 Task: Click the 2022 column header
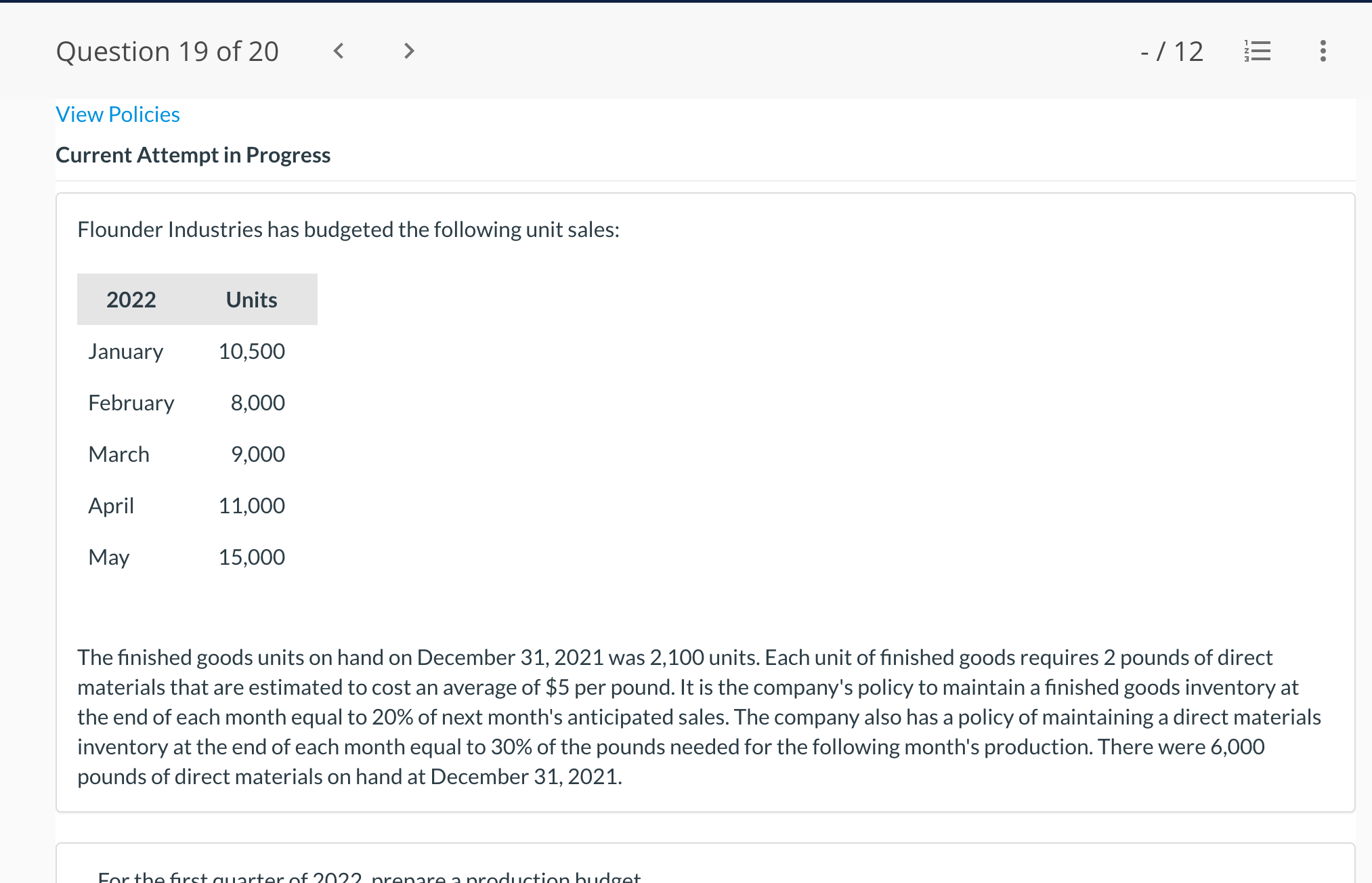[131, 299]
